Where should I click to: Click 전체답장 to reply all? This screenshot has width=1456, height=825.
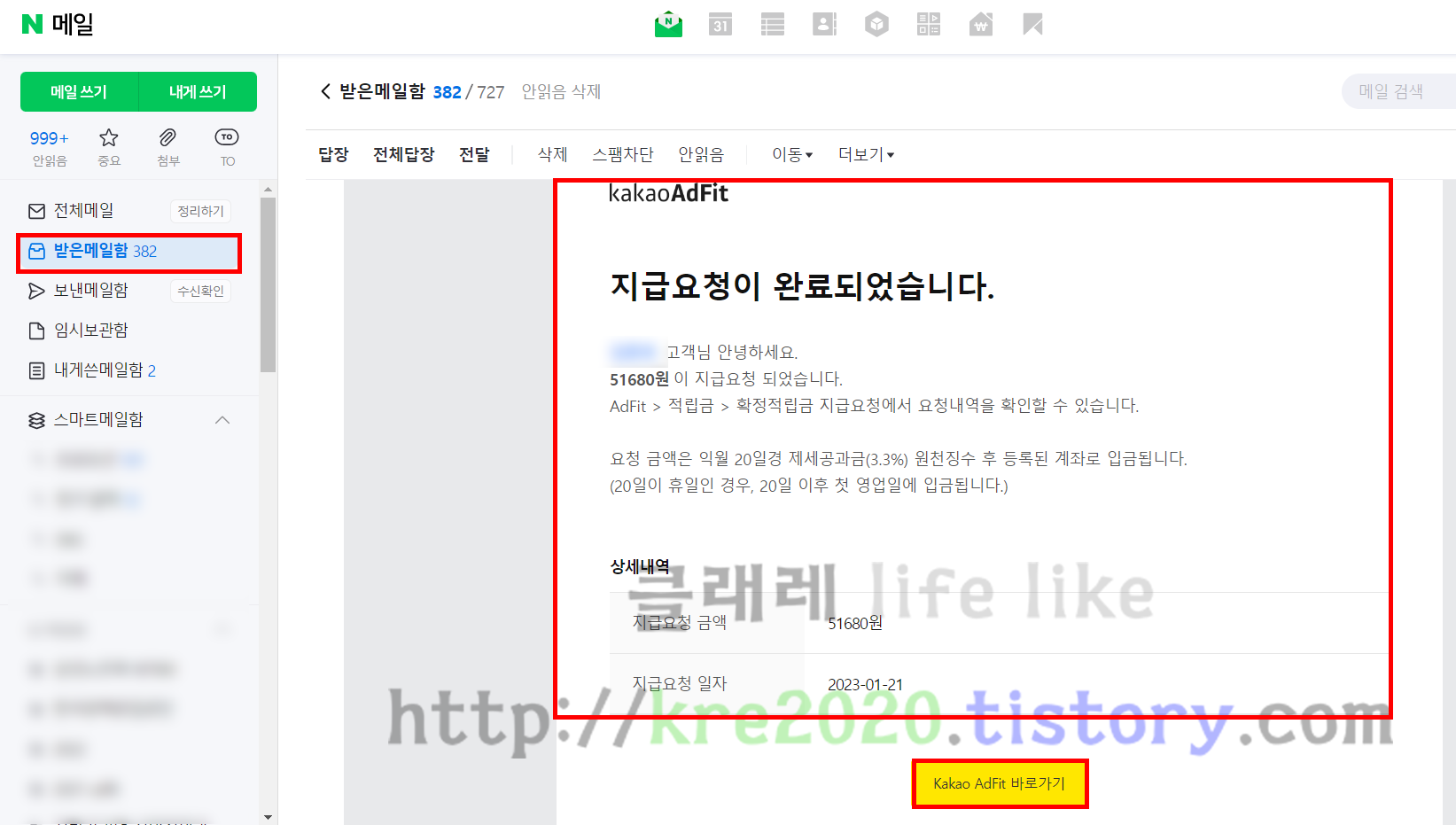(x=404, y=154)
